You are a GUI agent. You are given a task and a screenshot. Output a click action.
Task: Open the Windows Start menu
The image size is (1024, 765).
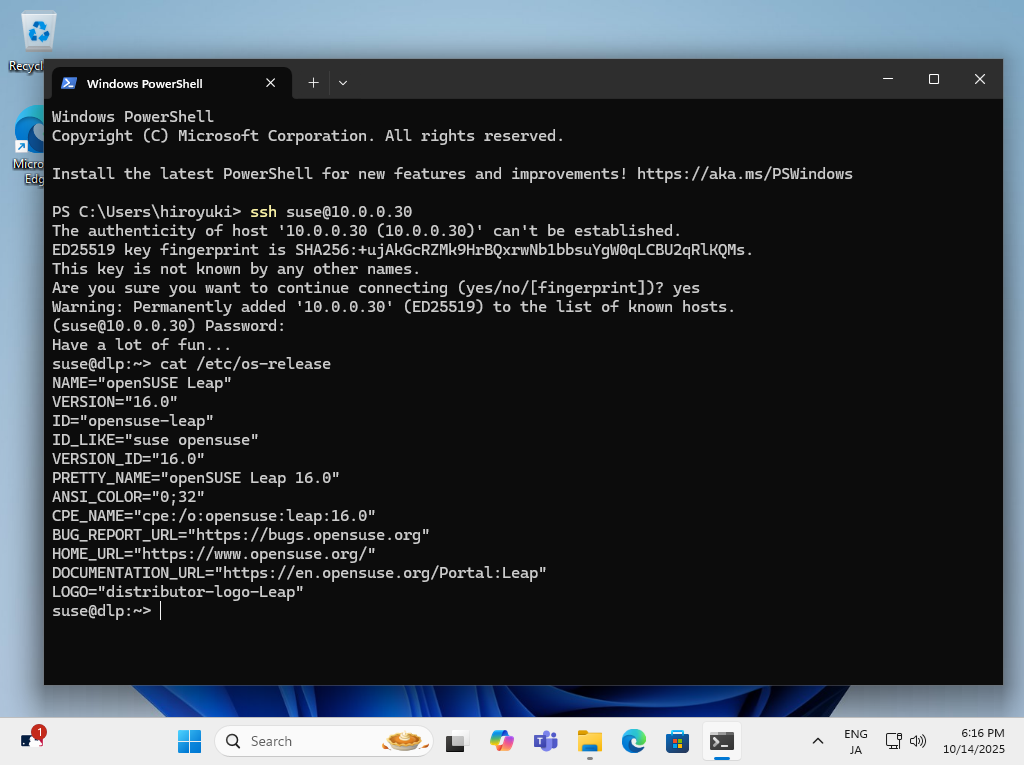(x=189, y=741)
